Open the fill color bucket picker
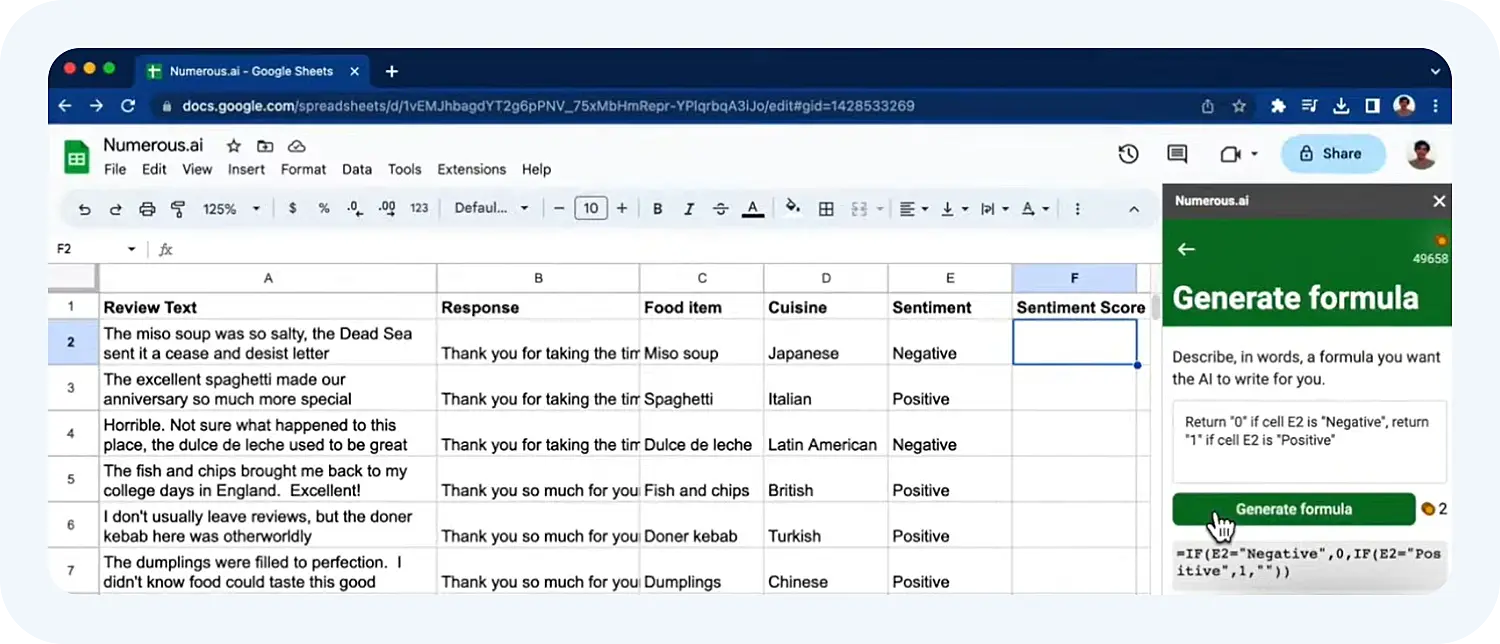 (x=793, y=208)
